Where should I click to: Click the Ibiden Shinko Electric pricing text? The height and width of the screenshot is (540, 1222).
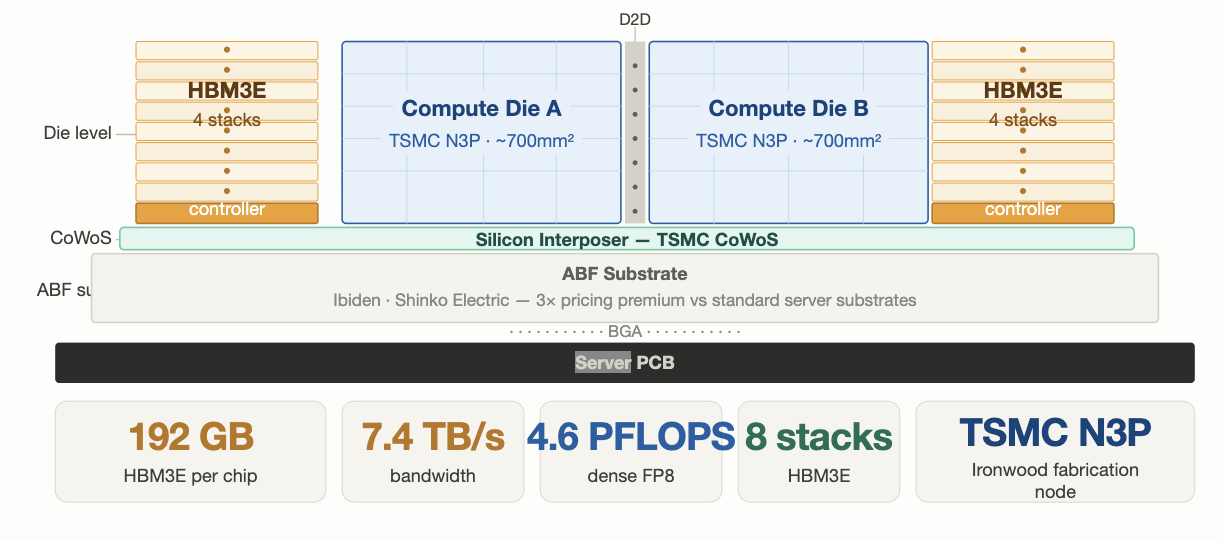pos(625,300)
